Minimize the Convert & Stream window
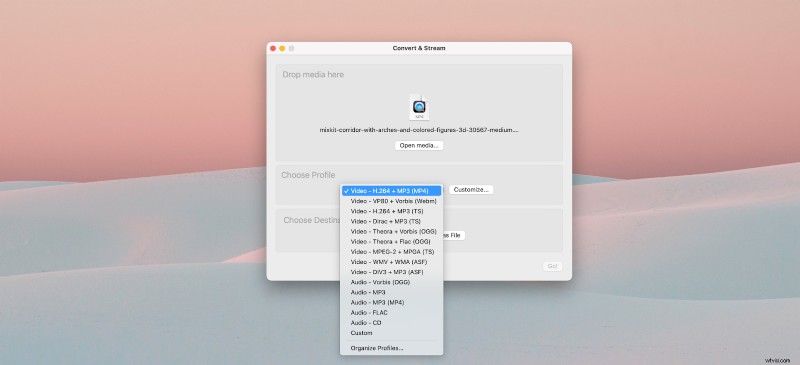This screenshot has height=365, width=800. (x=282, y=48)
